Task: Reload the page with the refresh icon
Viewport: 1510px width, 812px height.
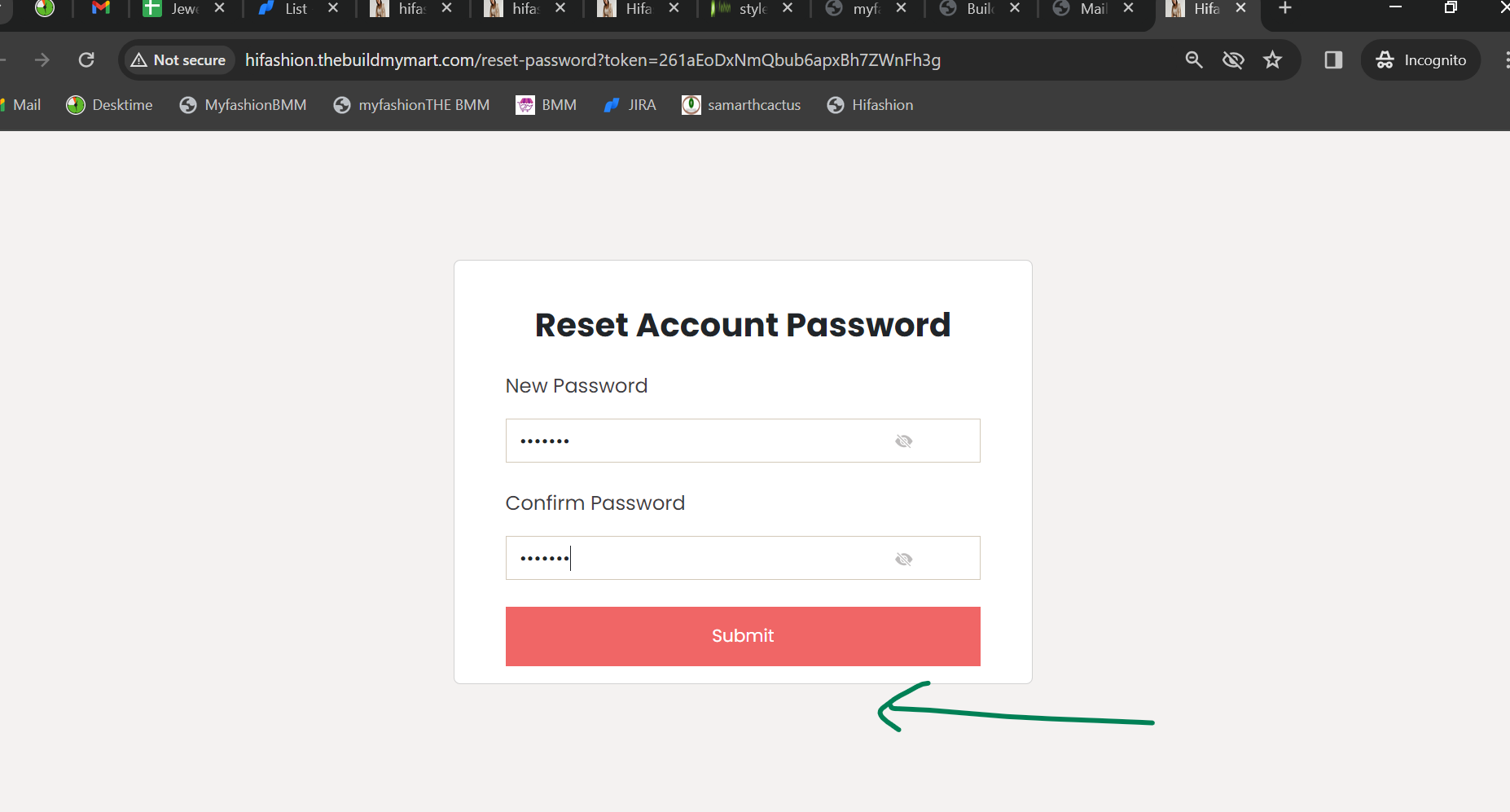Action: [x=86, y=59]
